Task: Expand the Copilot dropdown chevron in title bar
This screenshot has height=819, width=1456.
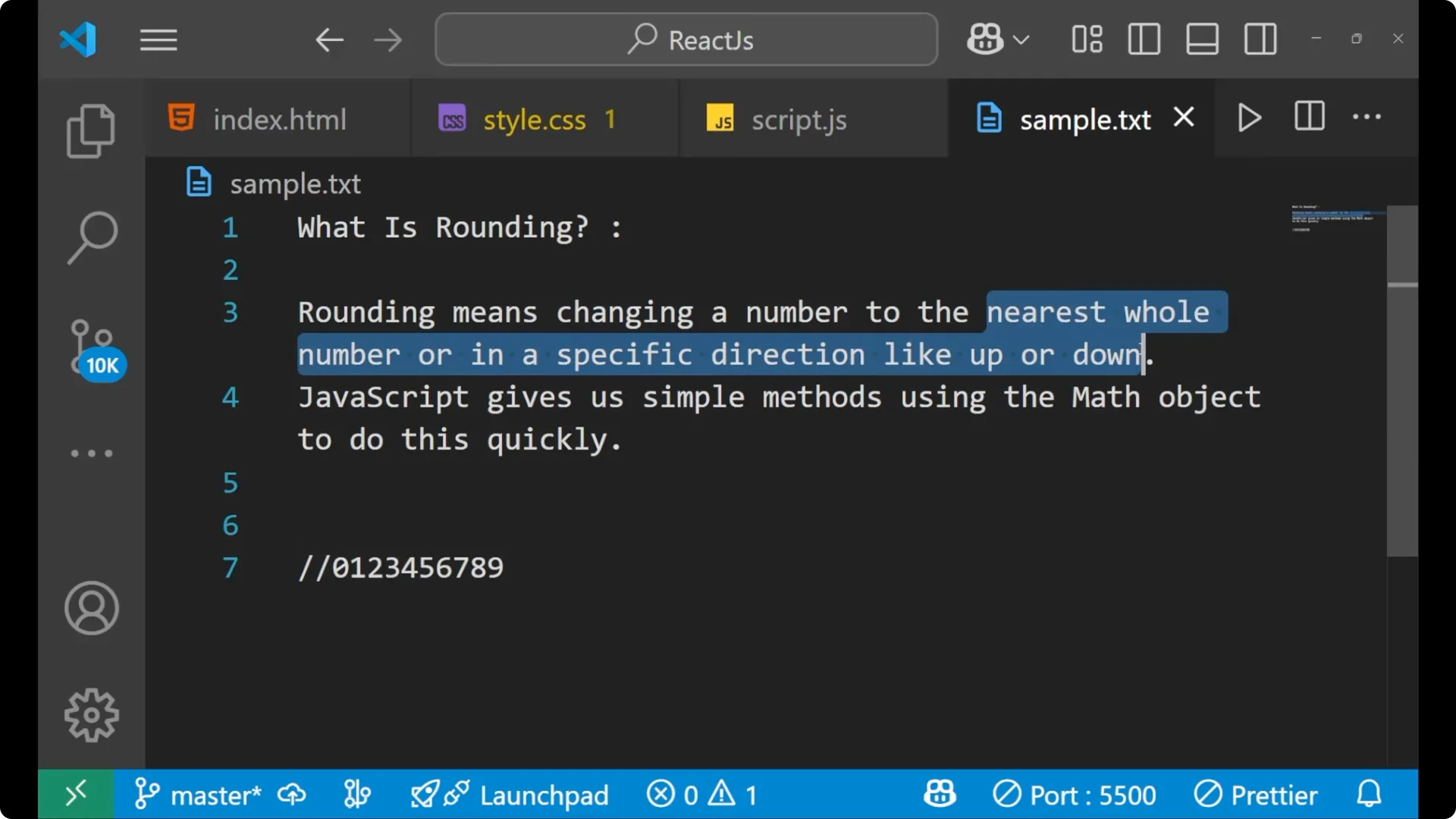Action: [1022, 39]
